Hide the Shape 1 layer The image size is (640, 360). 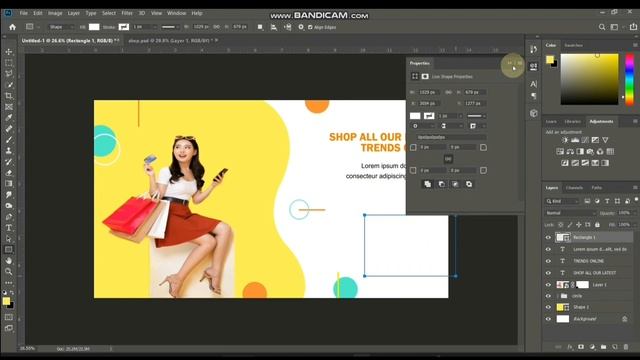[548, 307]
